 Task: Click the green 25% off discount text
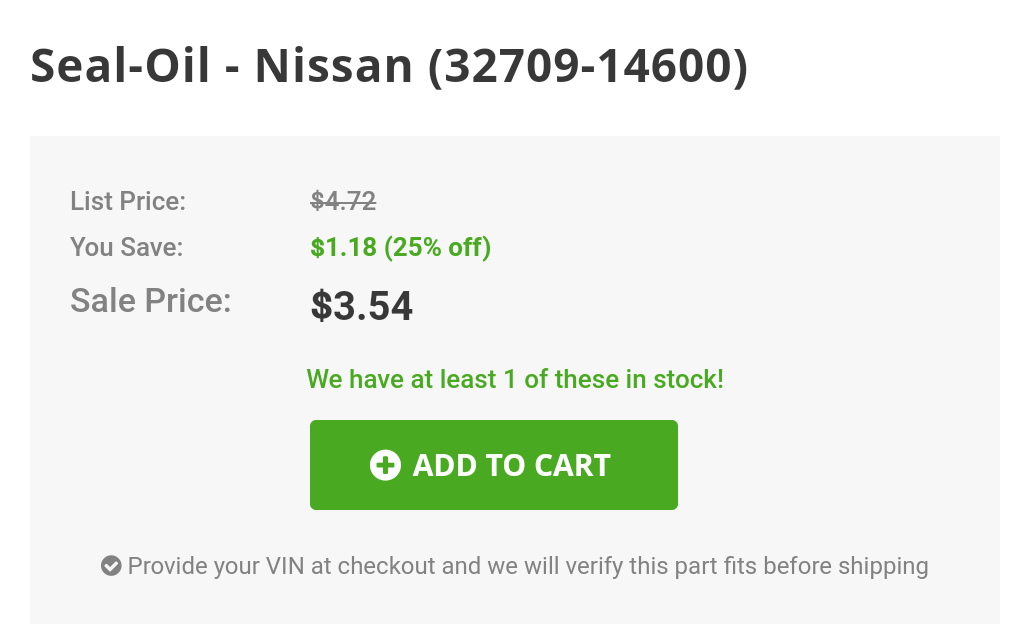coord(438,247)
